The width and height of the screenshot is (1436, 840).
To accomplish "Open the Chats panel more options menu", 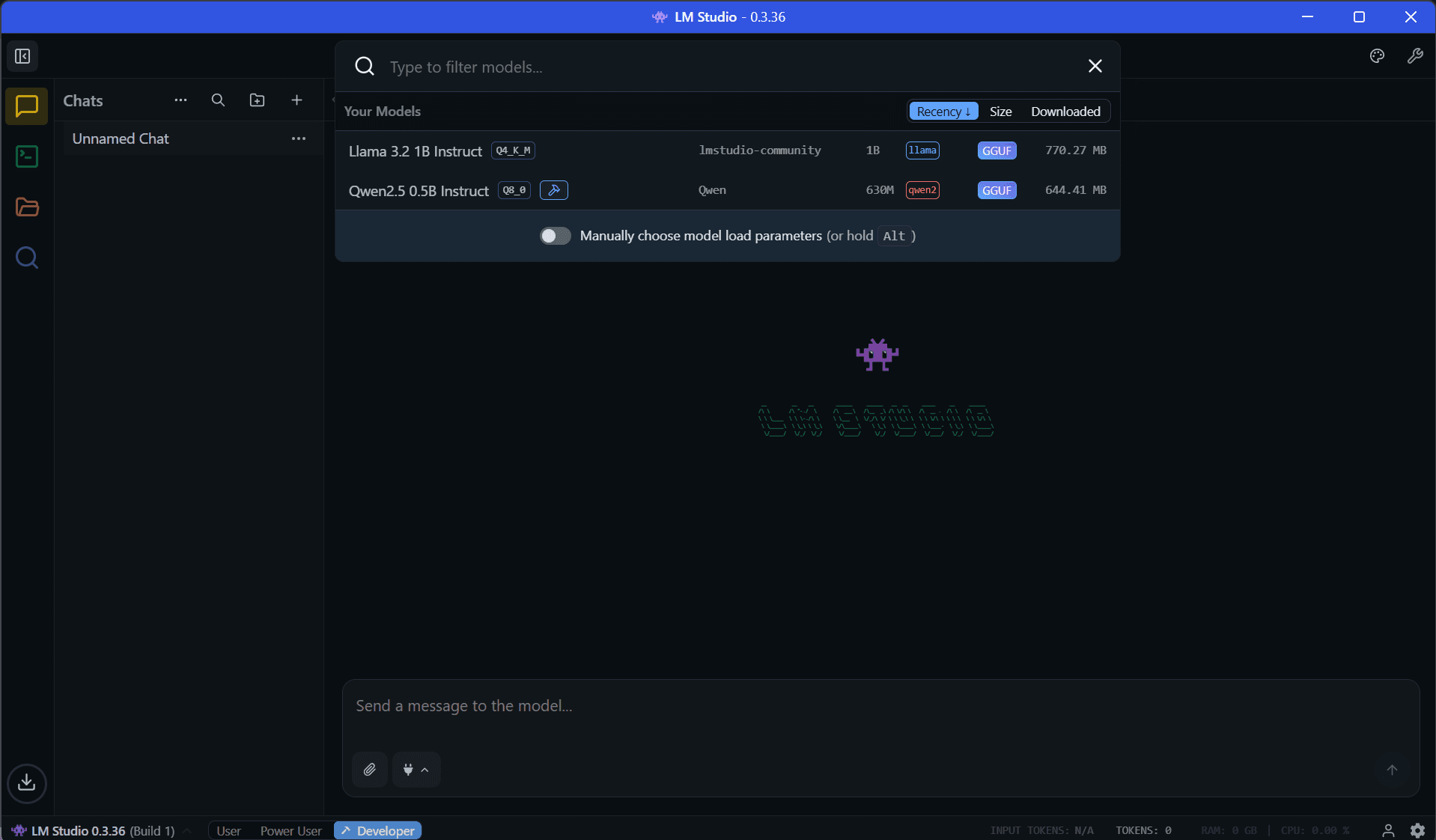I will [180, 100].
